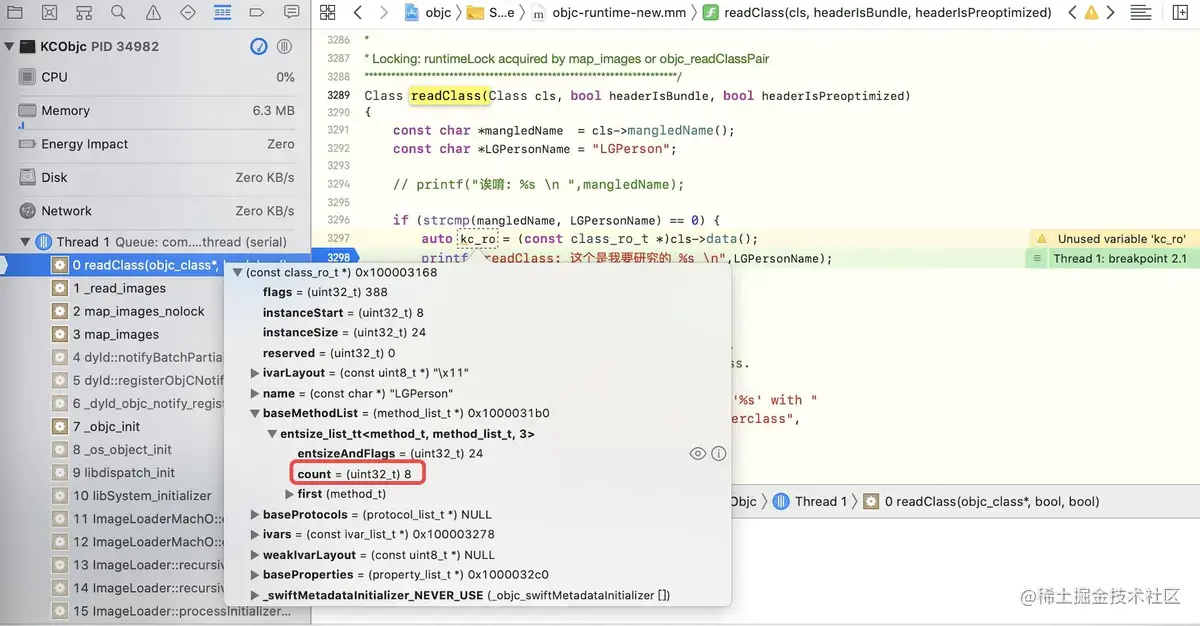Viewport: 1200px width, 626px height.
Task: Click the info icon in variable popup
Action: [718, 454]
